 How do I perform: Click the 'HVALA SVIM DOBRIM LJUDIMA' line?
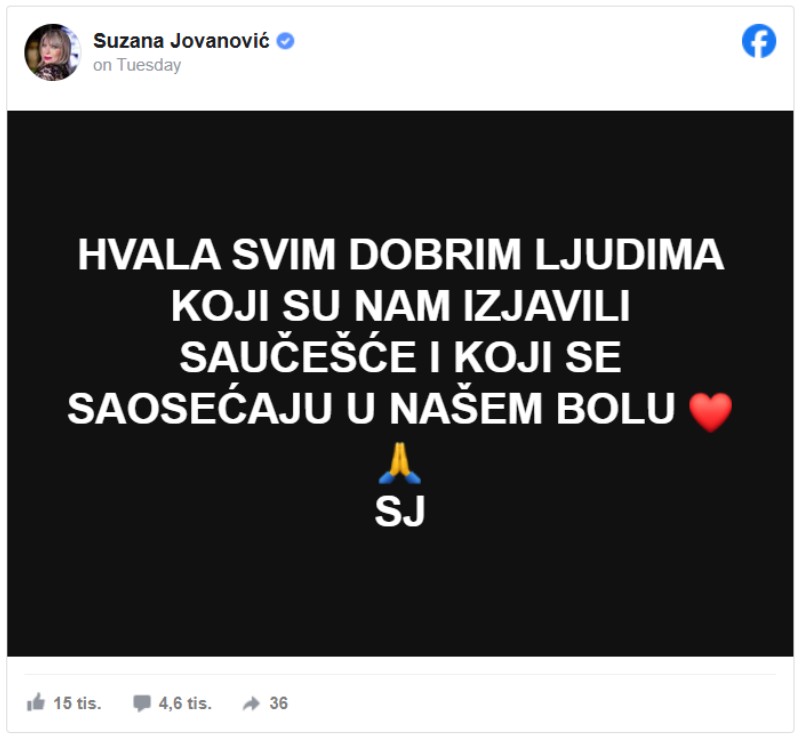click(x=400, y=254)
